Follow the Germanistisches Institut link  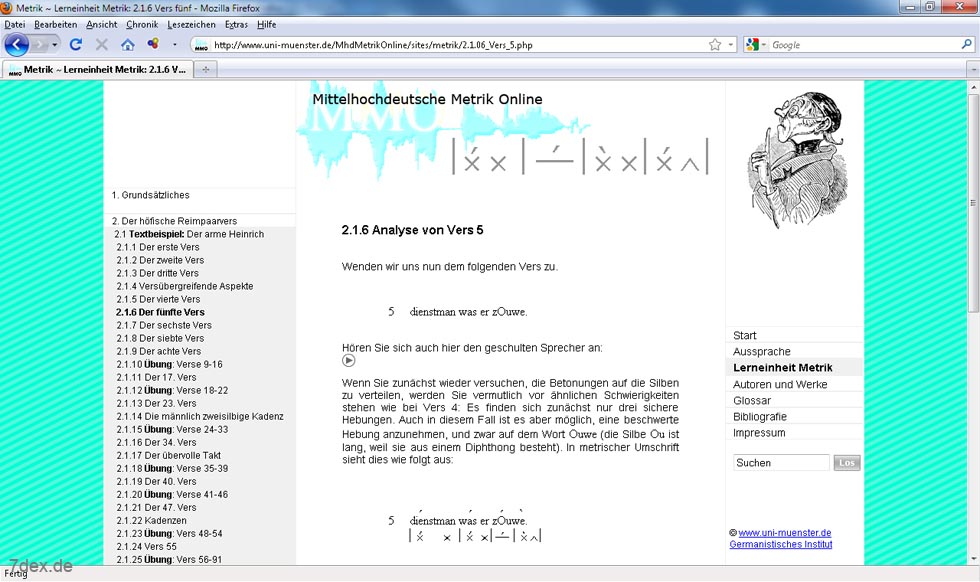pos(781,544)
